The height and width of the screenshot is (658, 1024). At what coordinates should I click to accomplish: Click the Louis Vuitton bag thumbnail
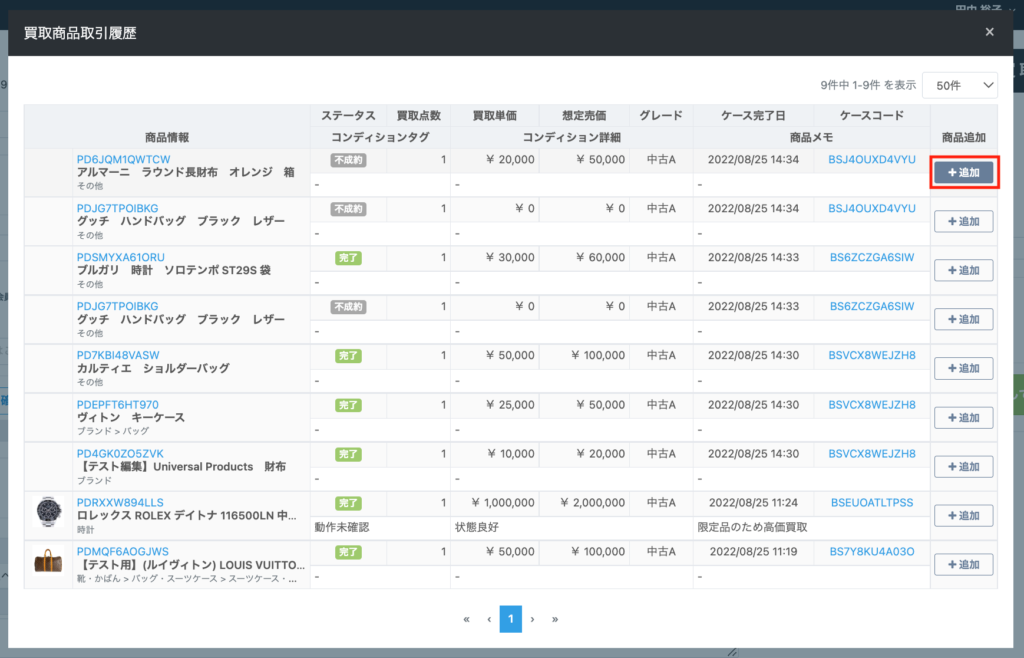point(48,563)
